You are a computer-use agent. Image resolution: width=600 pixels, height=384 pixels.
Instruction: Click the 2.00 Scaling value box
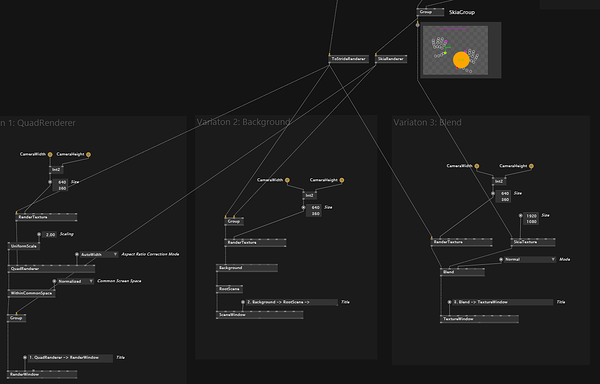click(x=49, y=234)
